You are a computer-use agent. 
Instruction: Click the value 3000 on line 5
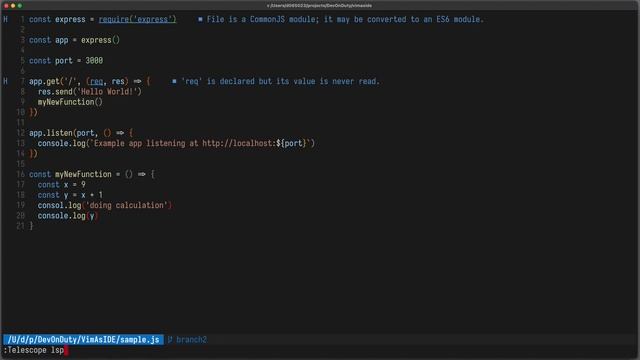click(94, 60)
